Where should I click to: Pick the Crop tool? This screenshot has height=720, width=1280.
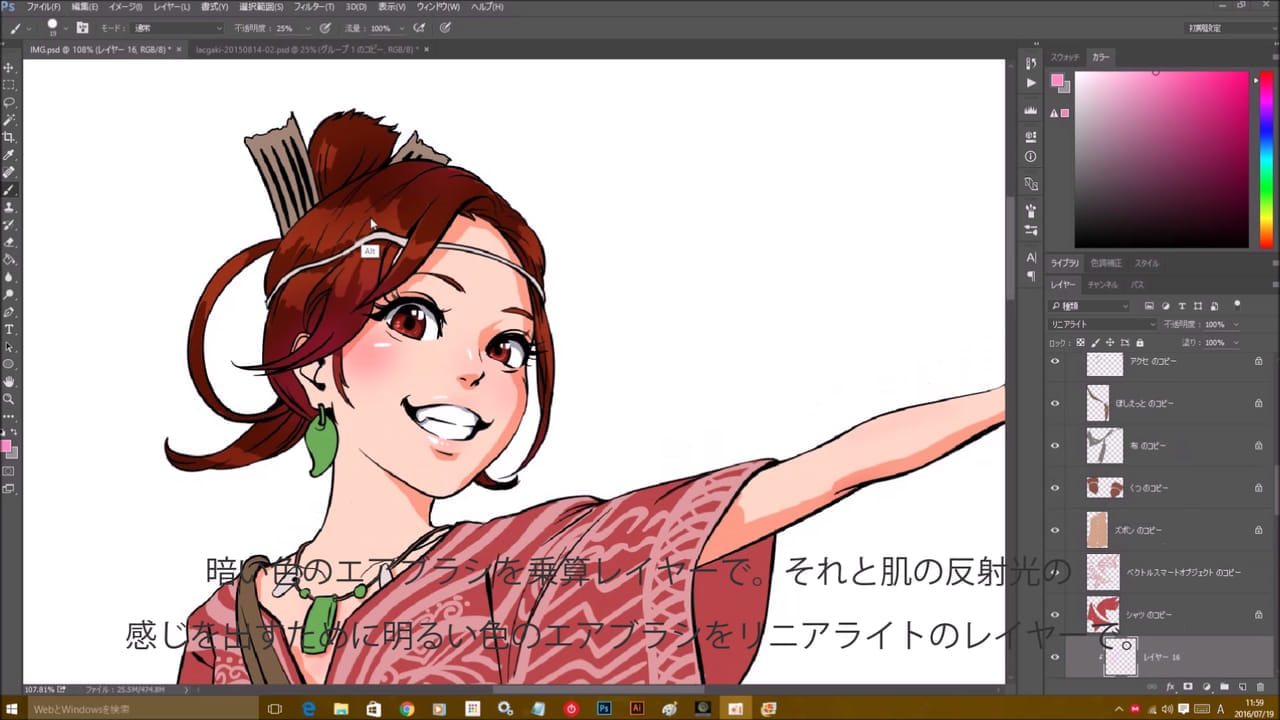coord(9,137)
